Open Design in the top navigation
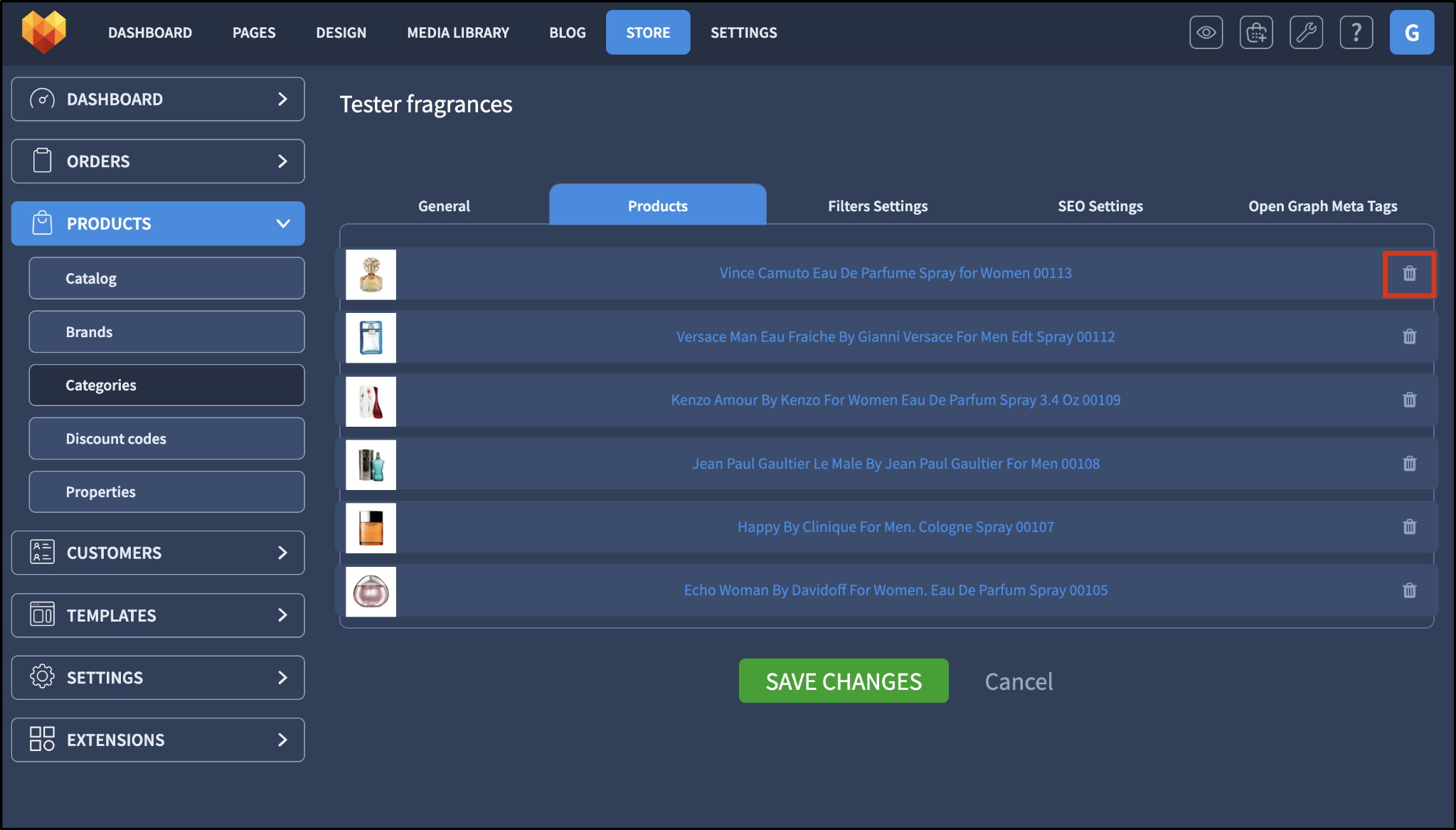 [x=341, y=33]
